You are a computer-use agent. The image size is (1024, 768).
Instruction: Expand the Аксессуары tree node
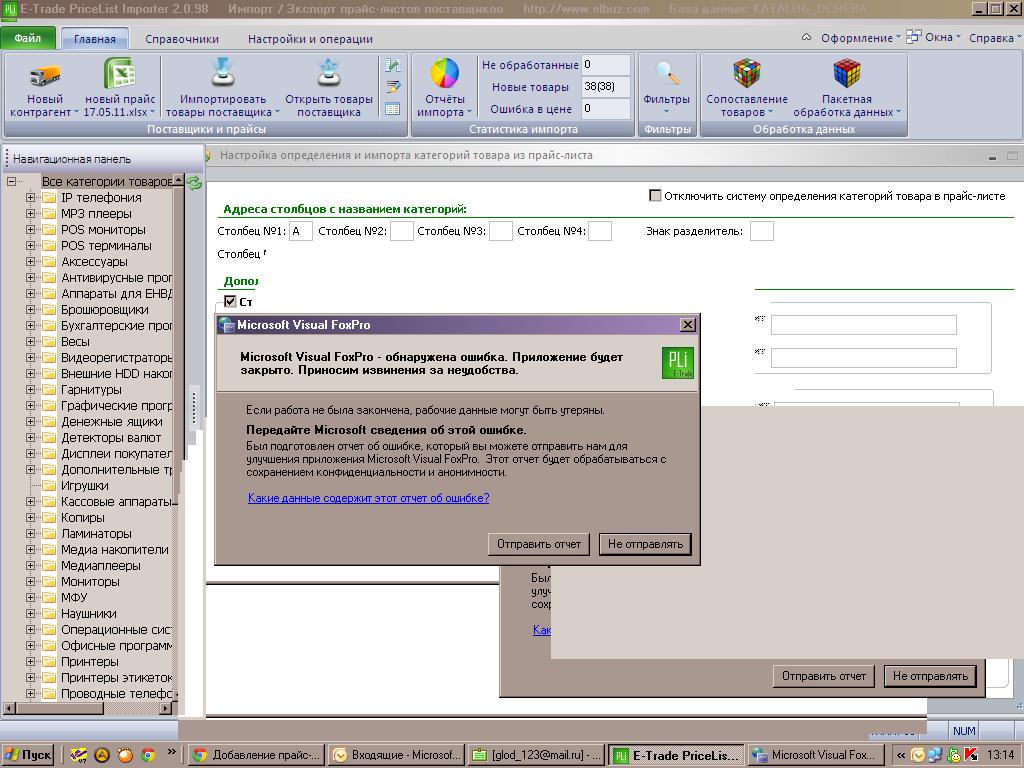click(30, 261)
